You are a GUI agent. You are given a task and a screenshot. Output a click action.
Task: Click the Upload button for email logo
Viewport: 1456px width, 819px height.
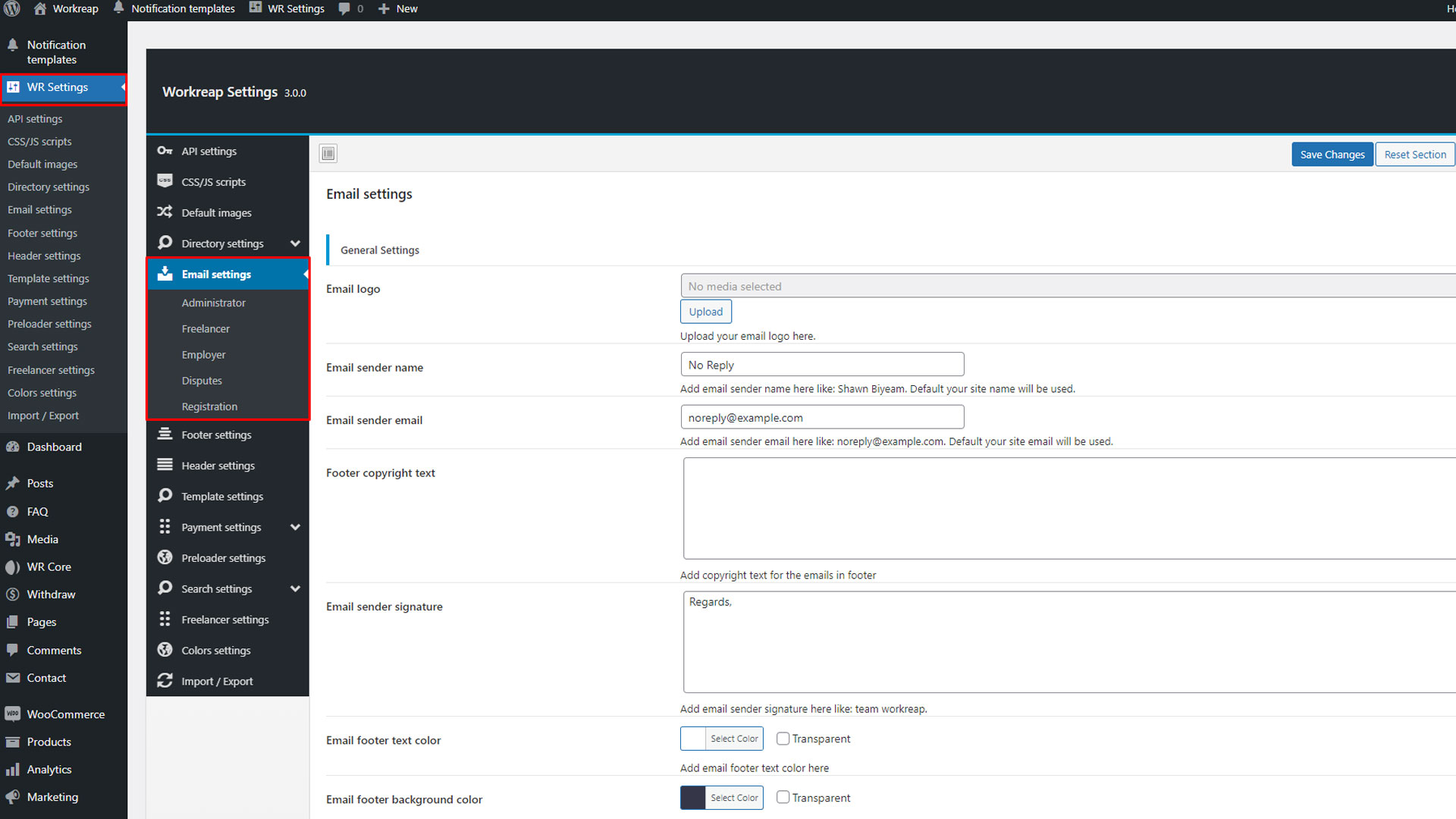point(705,312)
